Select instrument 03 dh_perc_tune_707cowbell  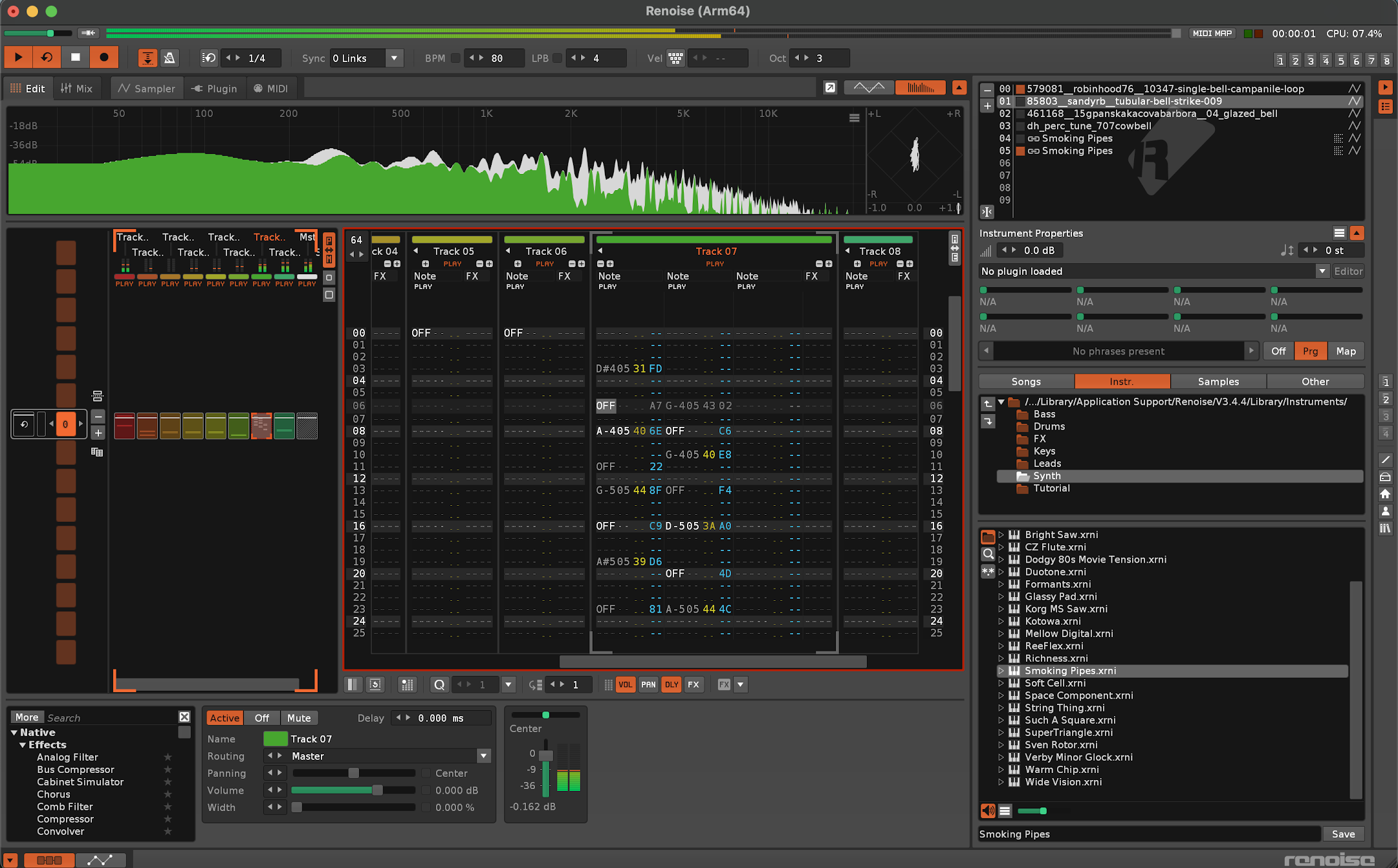tap(1088, 126)
